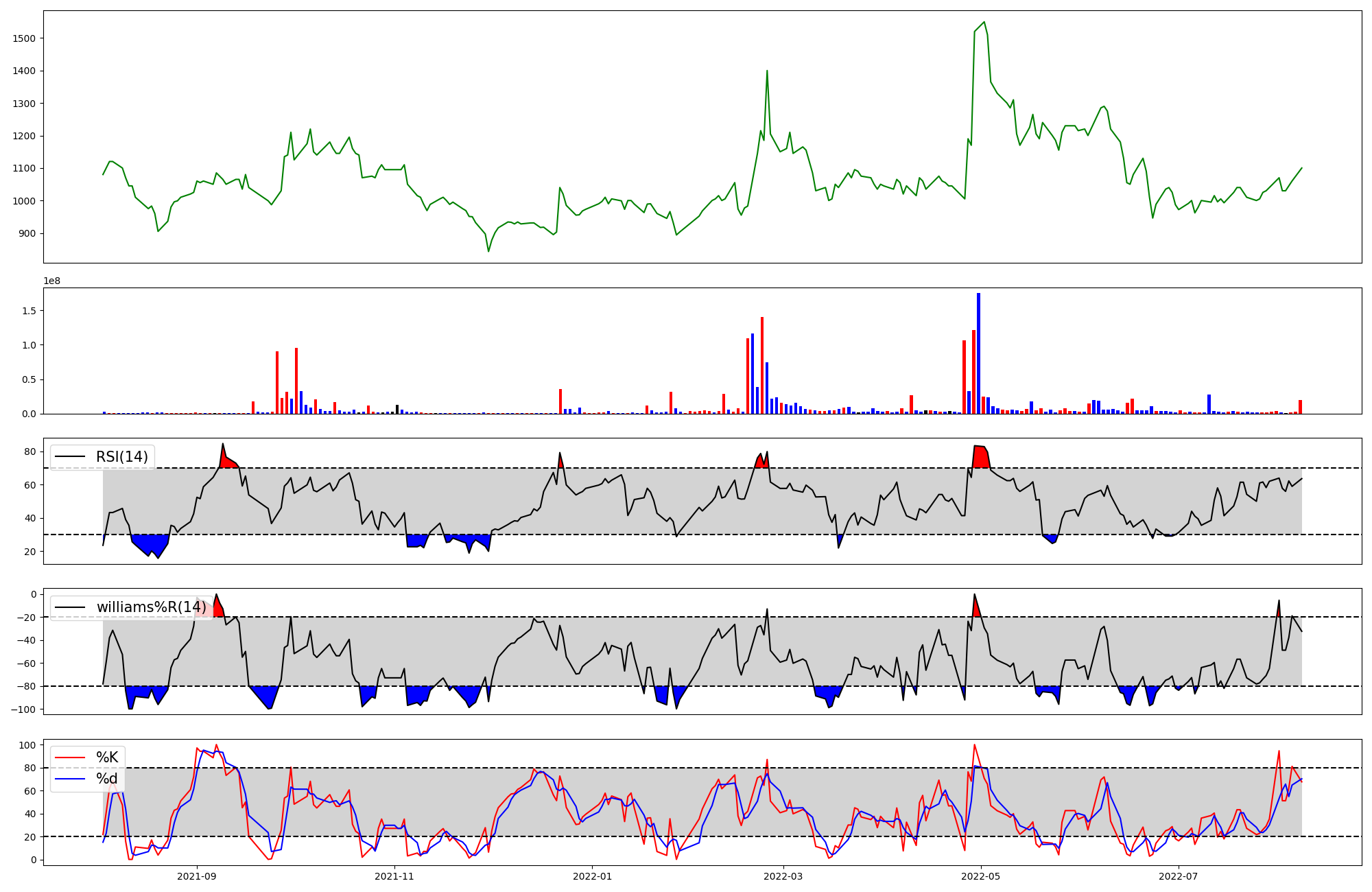Click the blue %d legend line swatch

pos(70,779)
